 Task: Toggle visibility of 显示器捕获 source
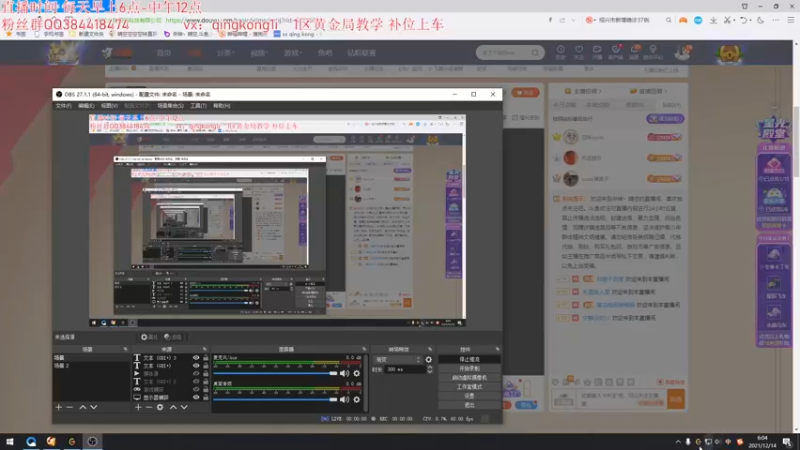(x=196, y=397)
